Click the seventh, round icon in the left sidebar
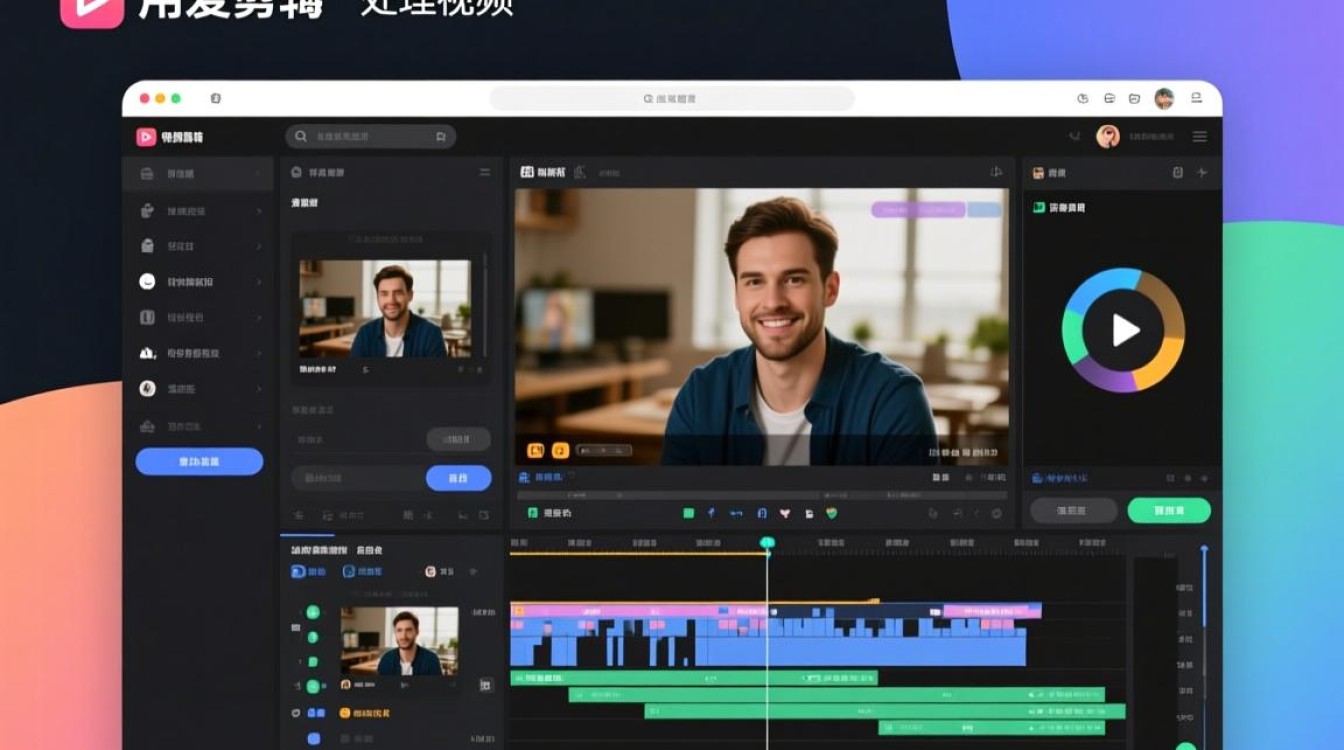This screenshot has height=750, width=1344. click(147, 389)
